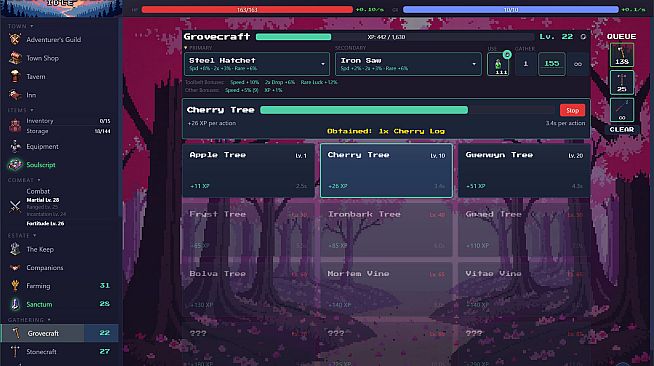Click the refresh icon next to Lv. 22

click(583, 37)
